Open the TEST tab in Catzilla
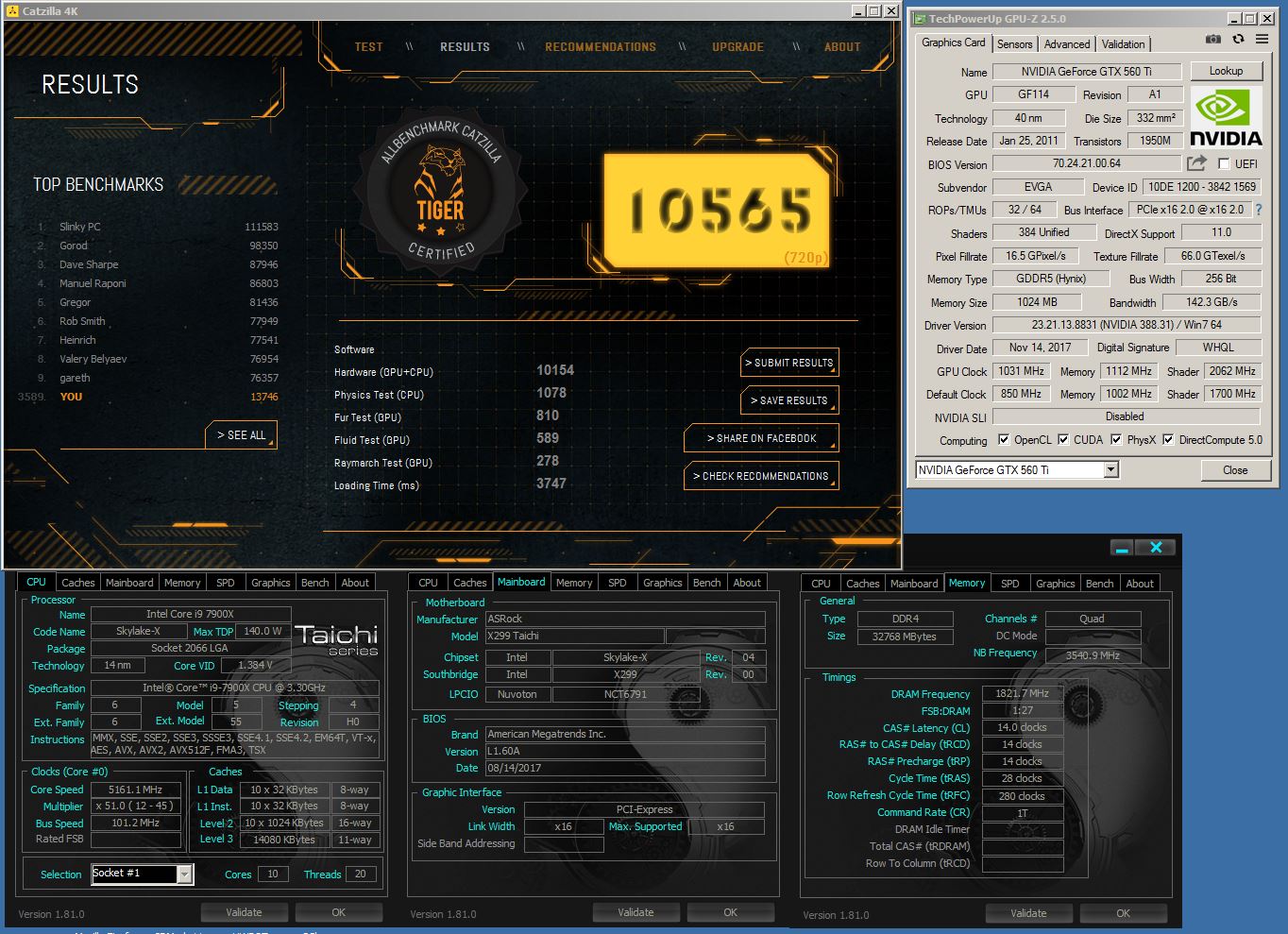Screen dimensions: 1288x934 coord(368,46)
